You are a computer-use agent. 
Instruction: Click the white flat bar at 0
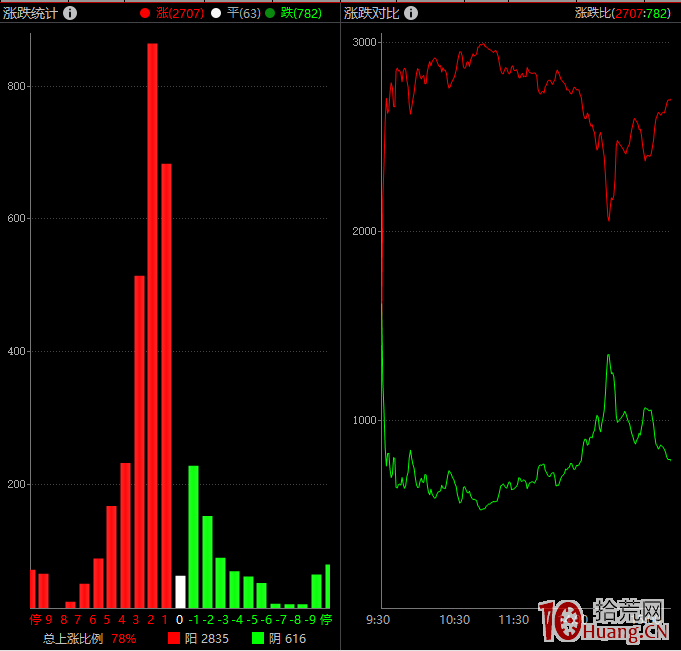pyautogui.click(x=180, y=592)
